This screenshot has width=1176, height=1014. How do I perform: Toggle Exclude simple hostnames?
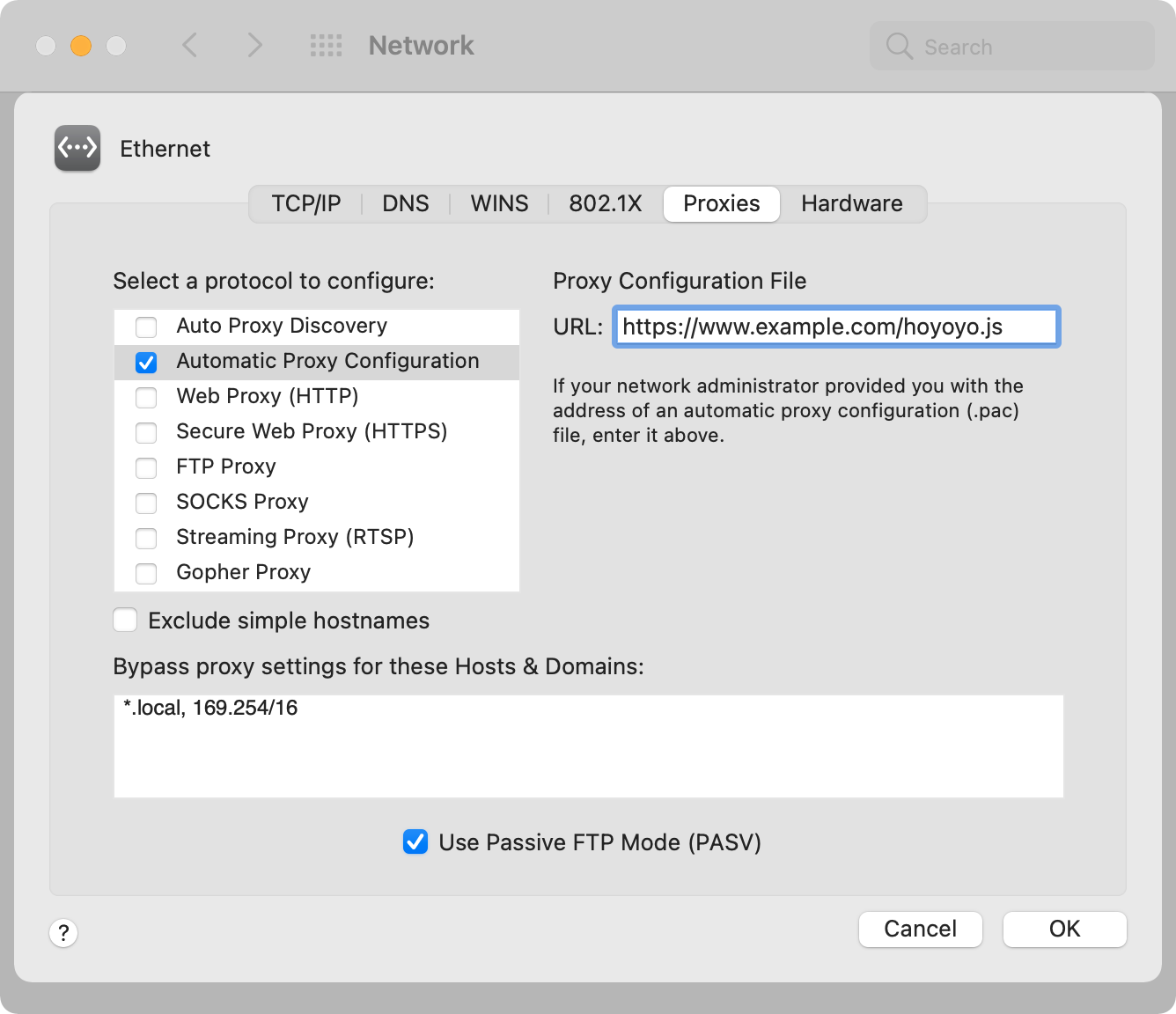[125, 621]
